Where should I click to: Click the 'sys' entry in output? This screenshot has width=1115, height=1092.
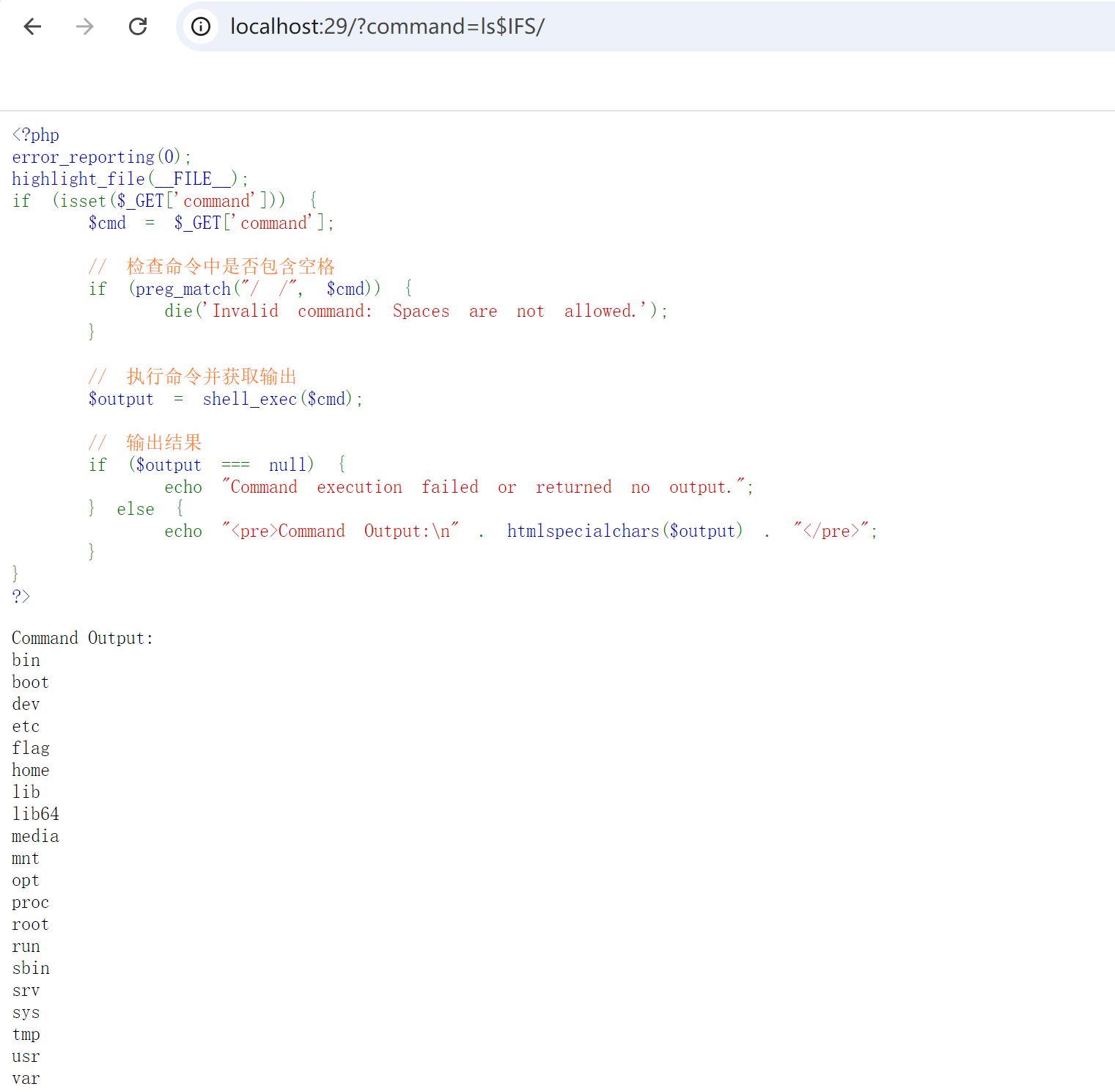(x=26, y=1013)
